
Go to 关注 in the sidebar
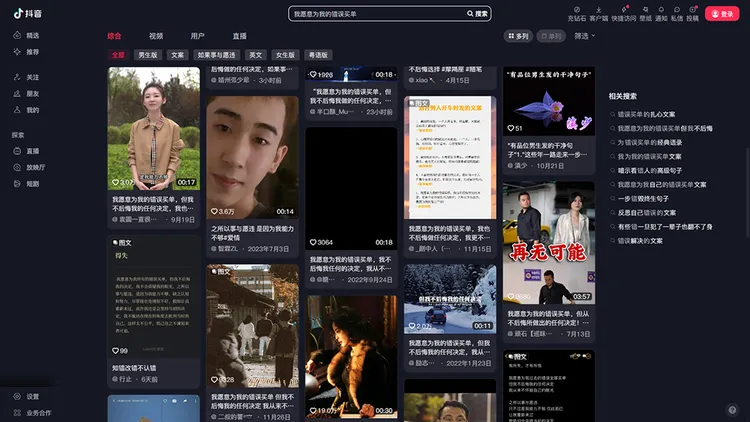point(26,77)
